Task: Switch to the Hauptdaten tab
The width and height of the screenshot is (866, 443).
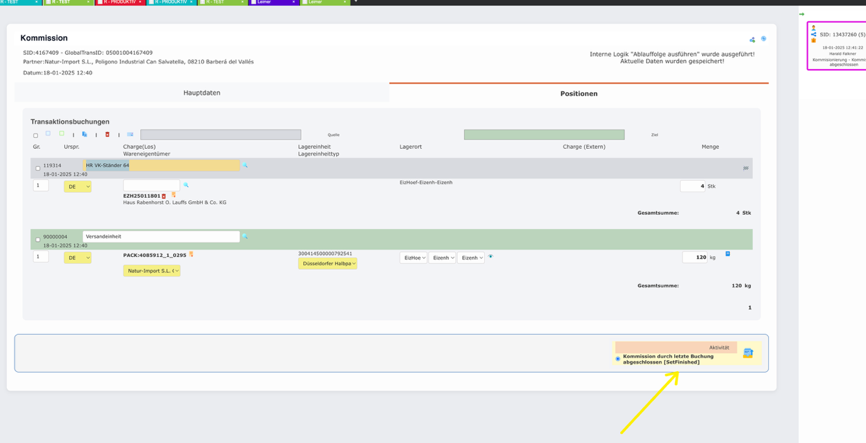Action: tap(201, 93)
